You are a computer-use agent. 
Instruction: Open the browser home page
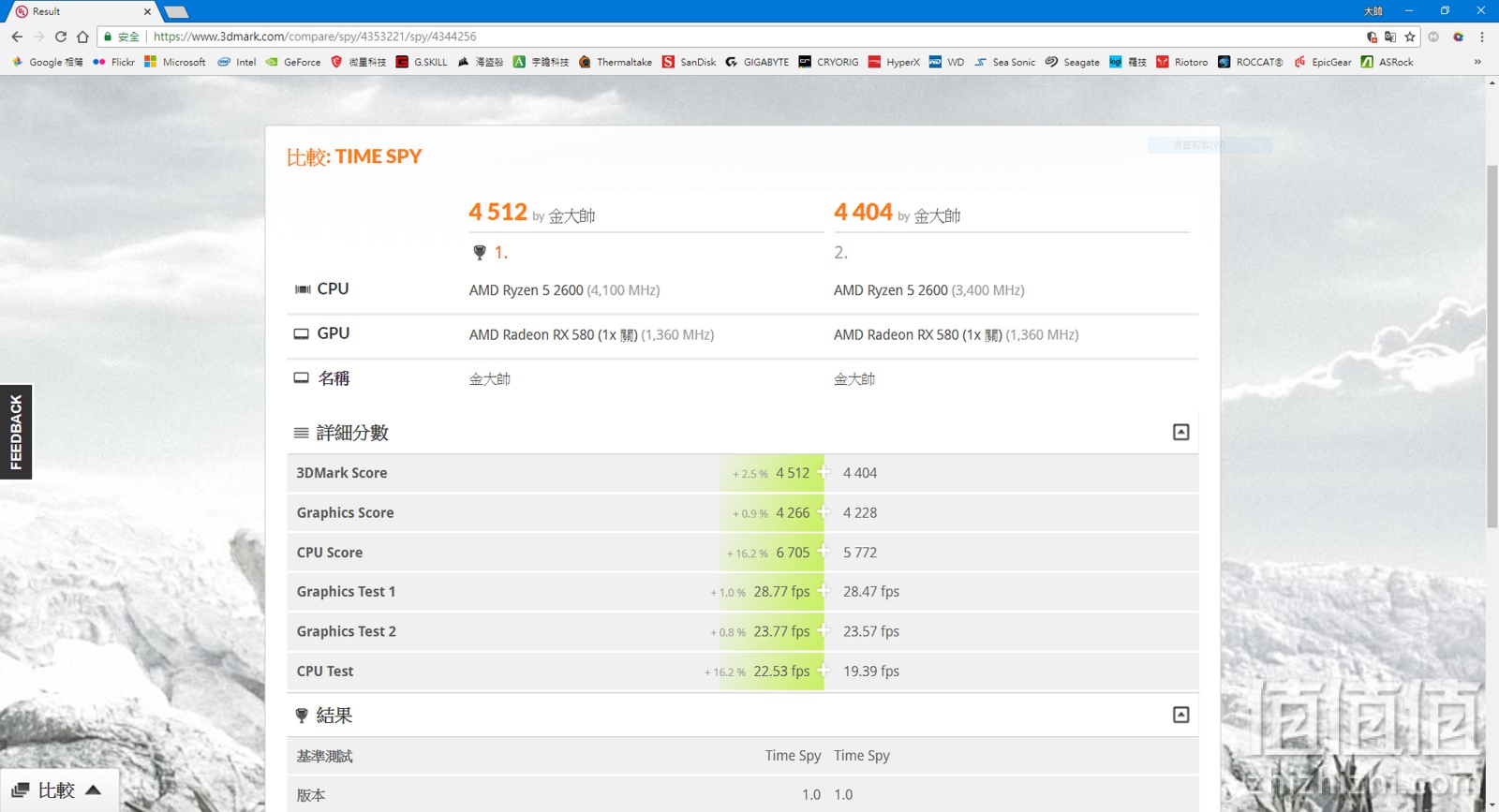82,37
